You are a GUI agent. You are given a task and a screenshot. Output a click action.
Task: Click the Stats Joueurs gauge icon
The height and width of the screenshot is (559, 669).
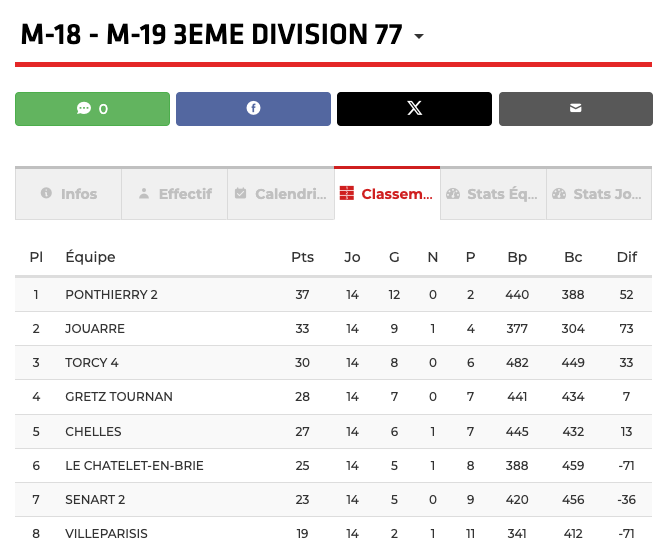[559, 194]
